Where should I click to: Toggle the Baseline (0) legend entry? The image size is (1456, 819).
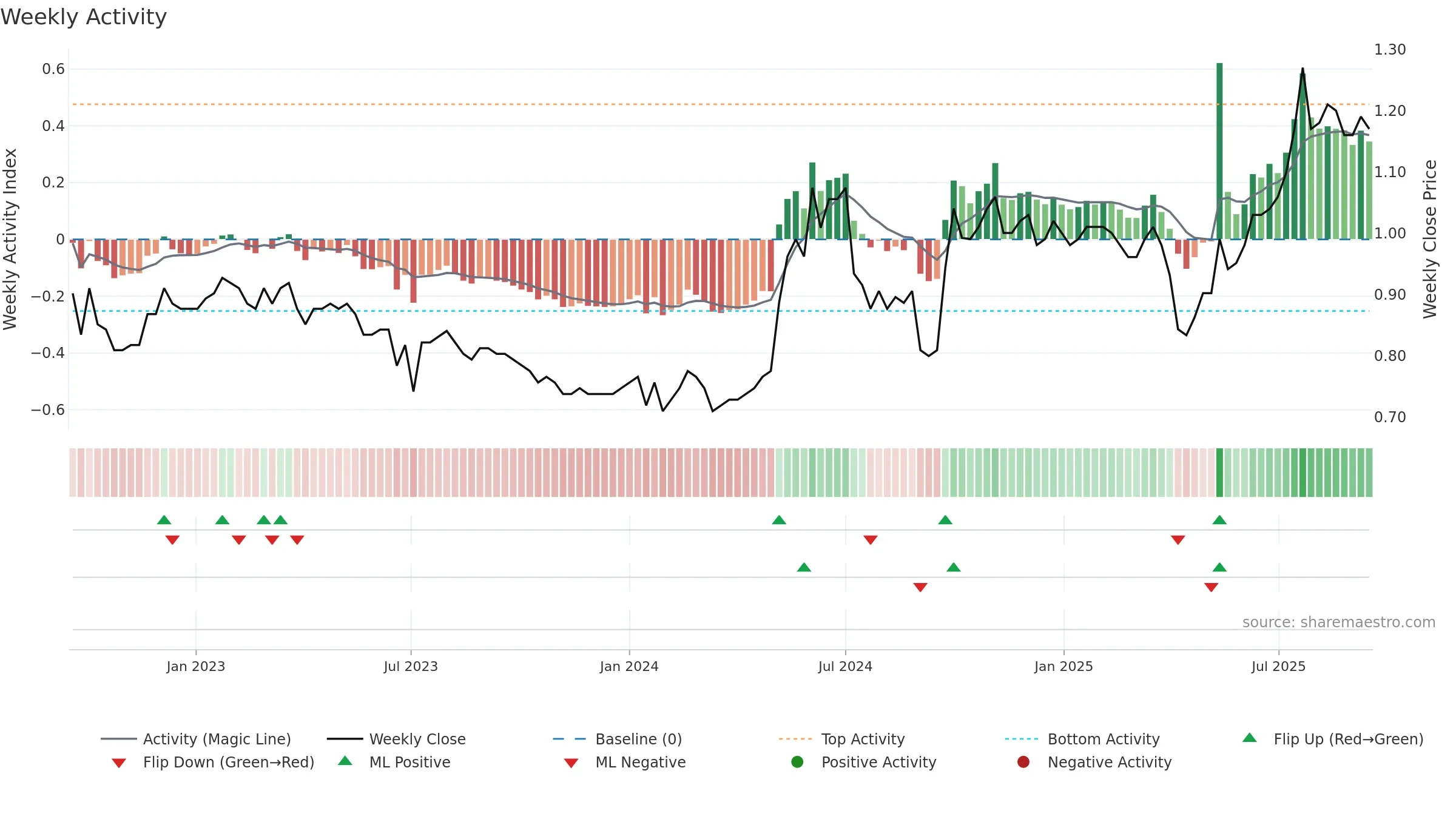click(x=618, y=739)
